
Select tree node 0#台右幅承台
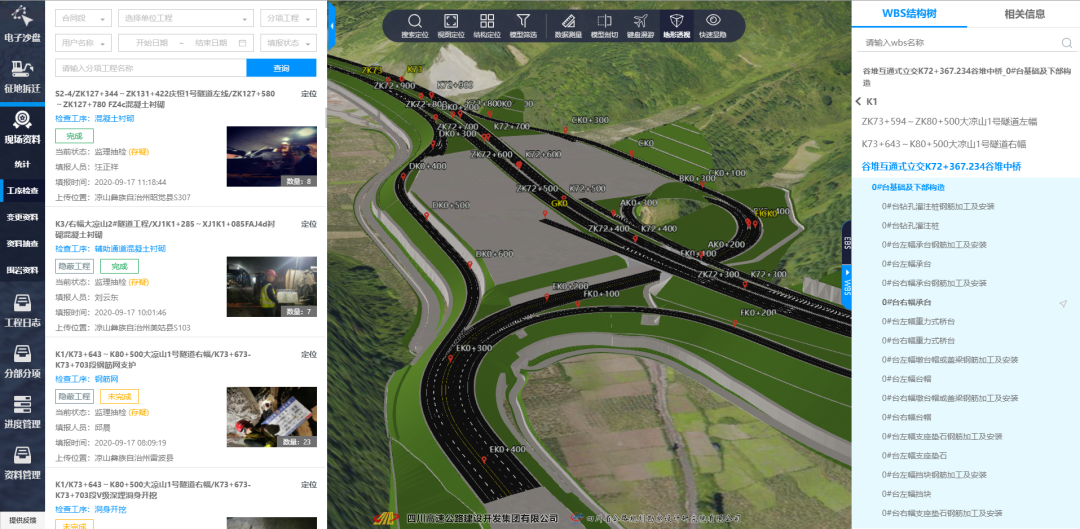(x=906, y=302)
